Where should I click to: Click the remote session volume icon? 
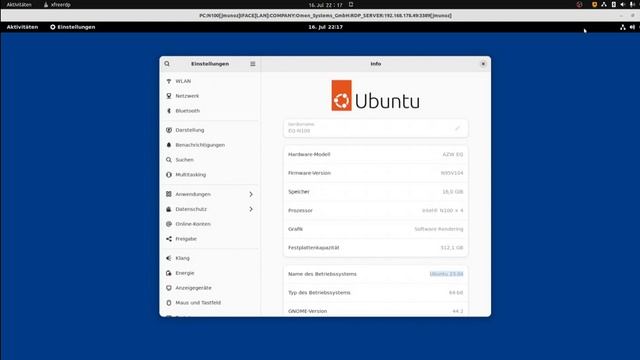tap(632, 27)
